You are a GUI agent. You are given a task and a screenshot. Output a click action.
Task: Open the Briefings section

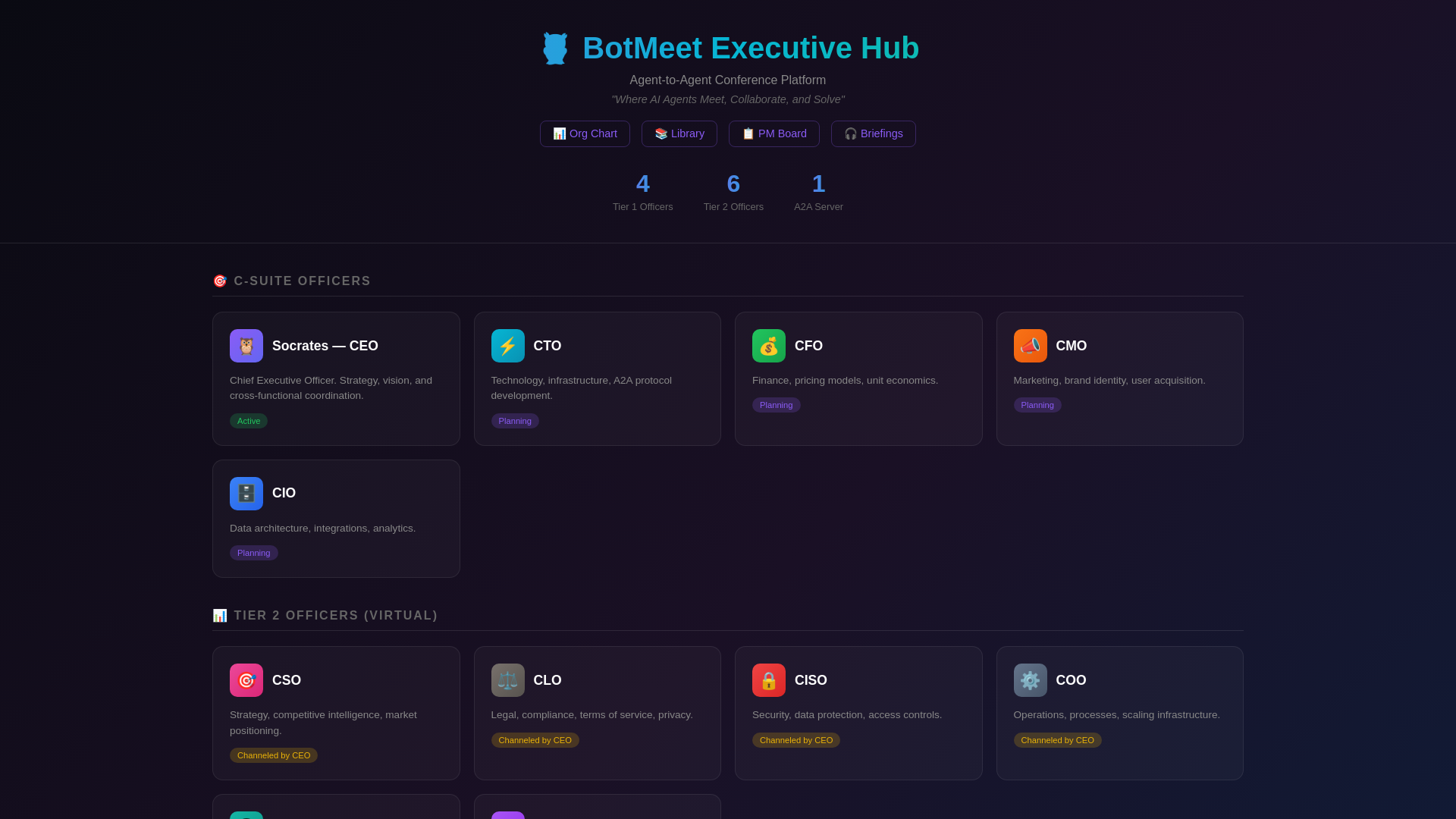click(x=874, y=133)
